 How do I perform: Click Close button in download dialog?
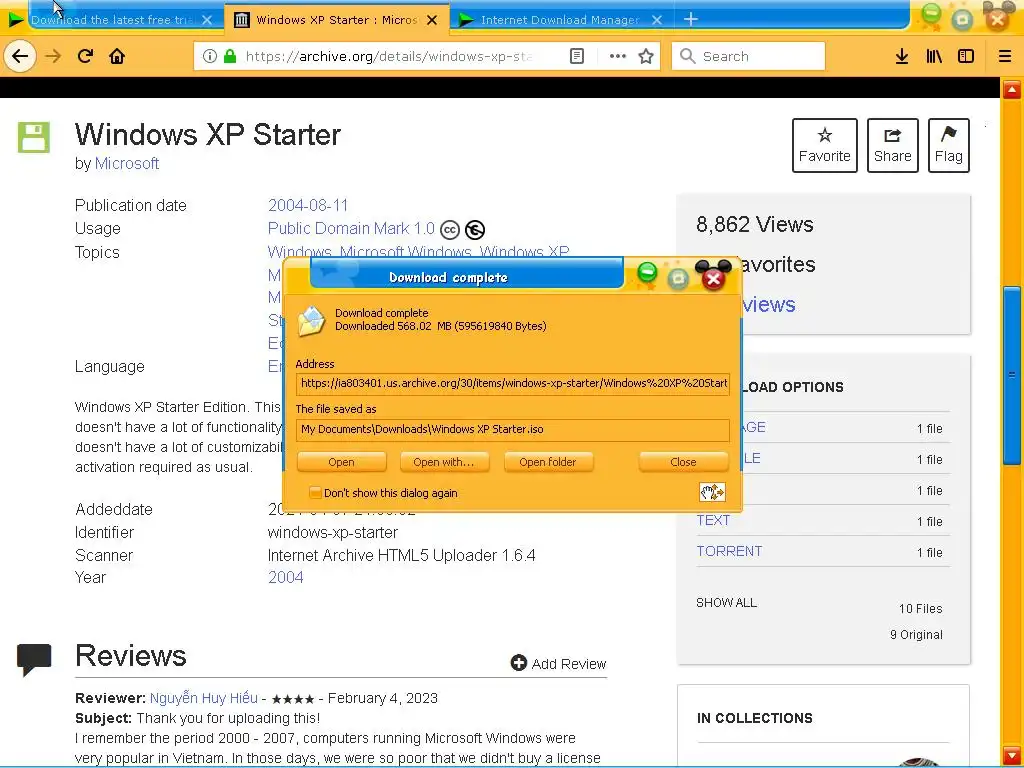pyautogui.click(x=683, y=462)
